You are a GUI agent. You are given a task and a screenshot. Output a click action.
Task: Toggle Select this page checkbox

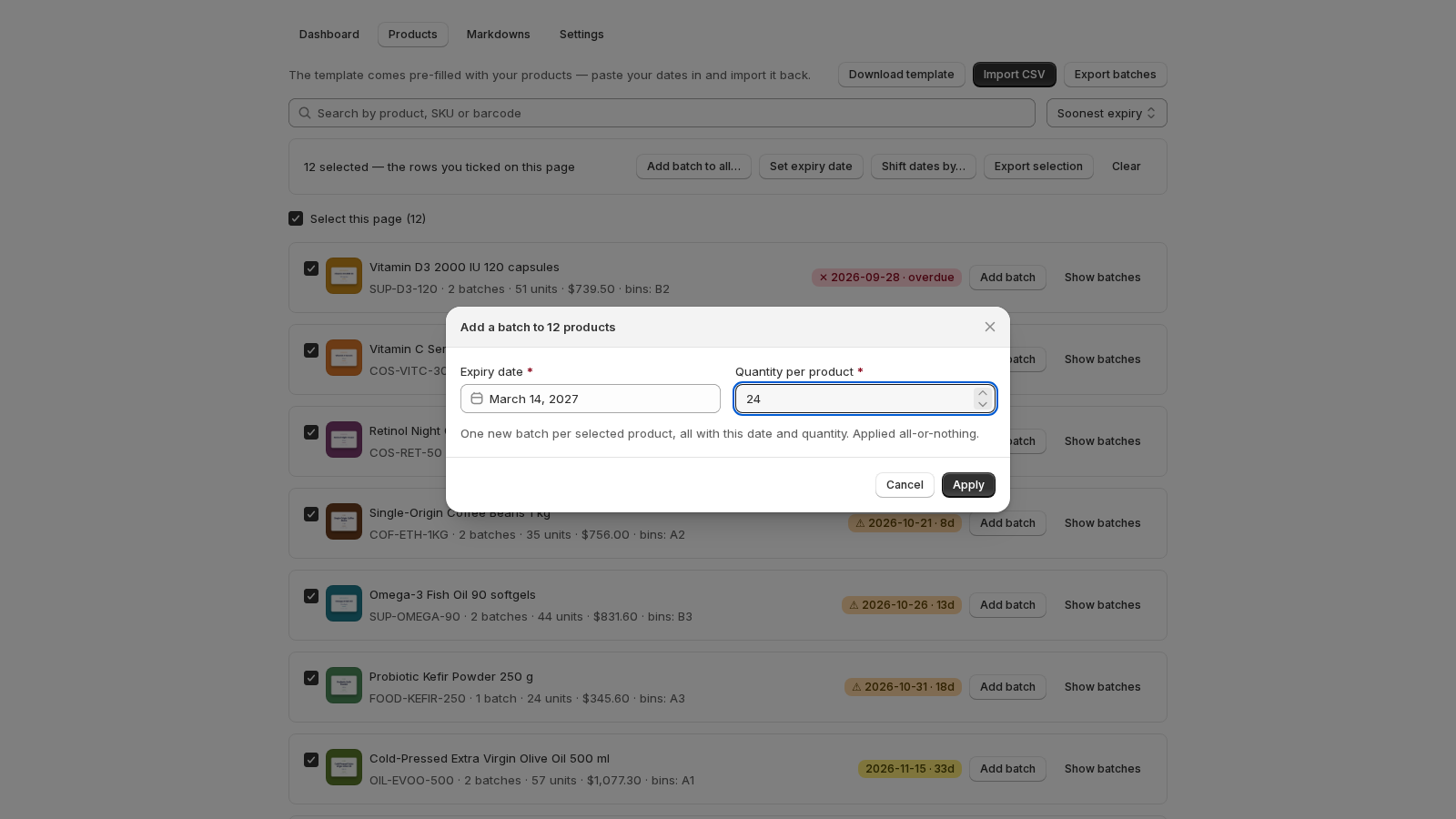(296, 218)
